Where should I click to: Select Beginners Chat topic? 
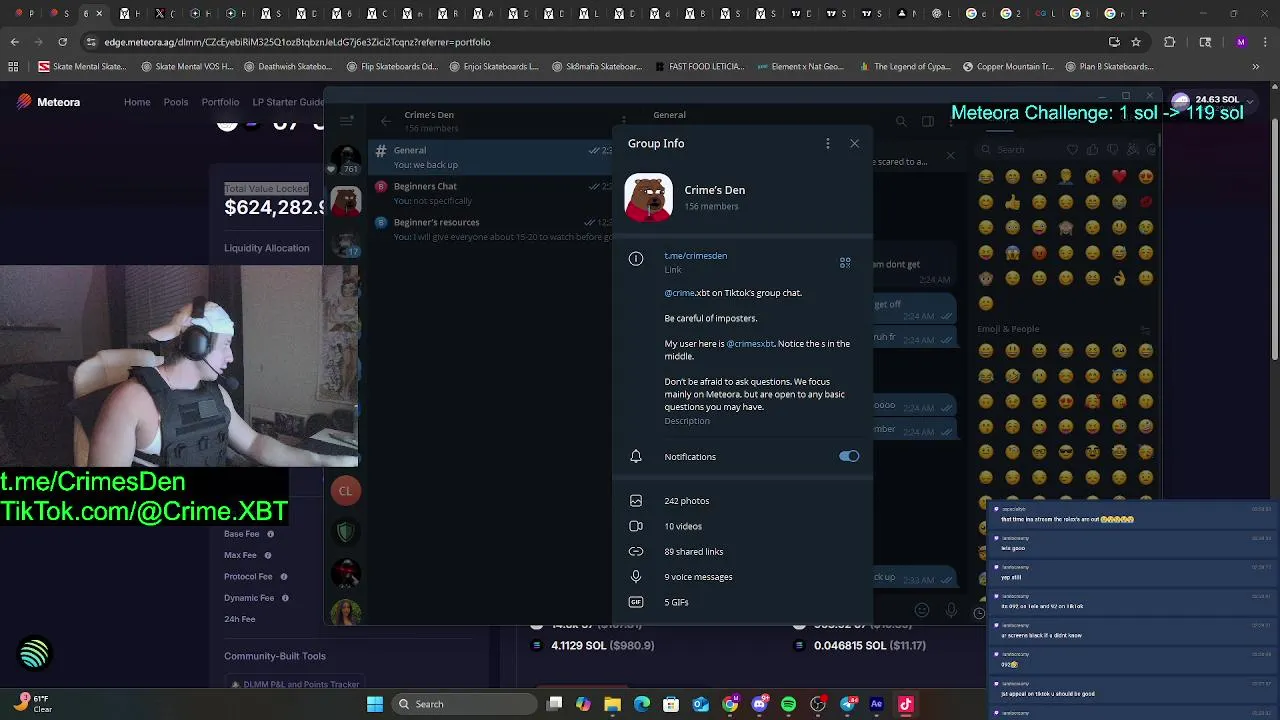pyautogui.click(x=491, y=193)
